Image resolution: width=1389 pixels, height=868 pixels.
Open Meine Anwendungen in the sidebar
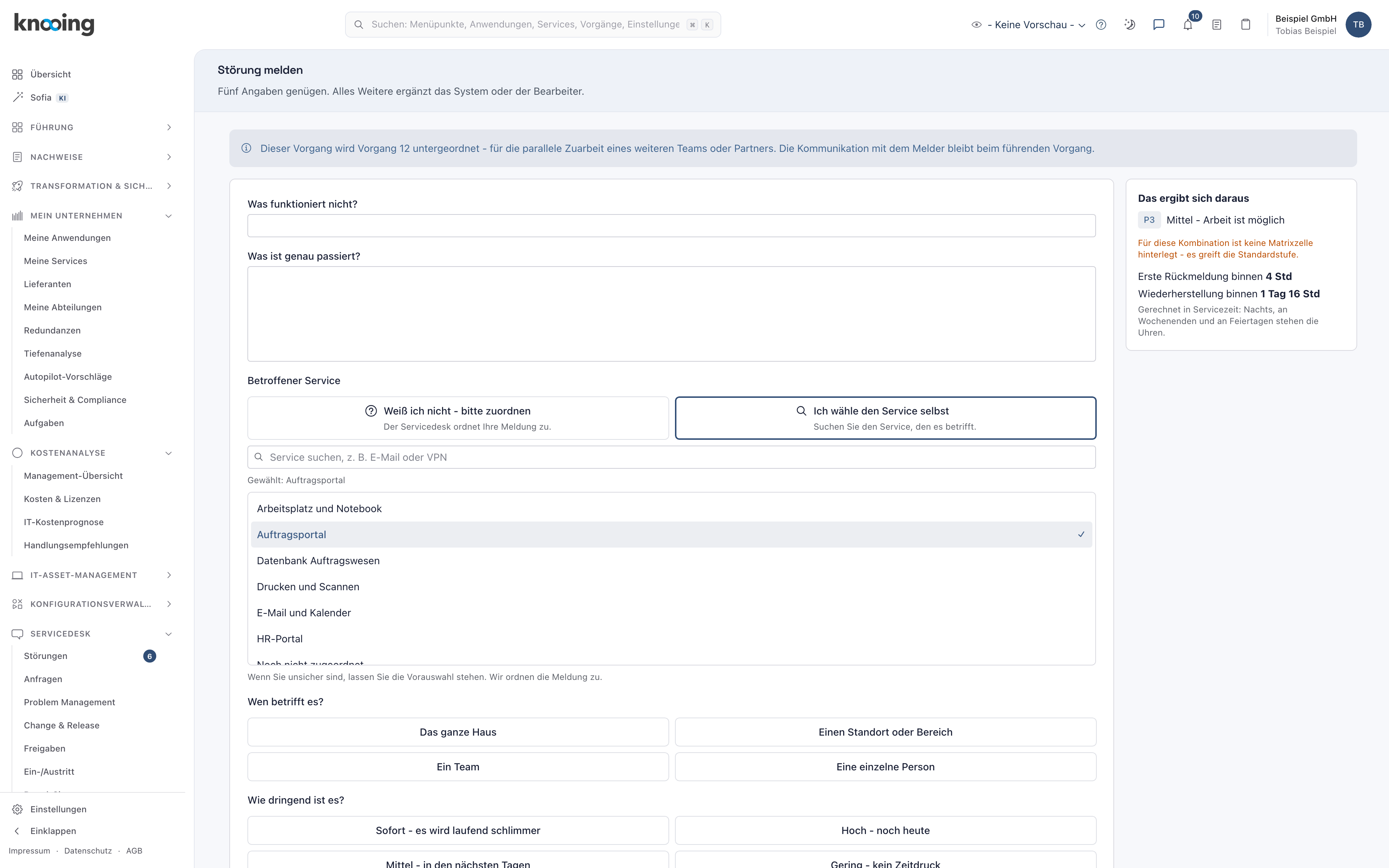(67, 238)
